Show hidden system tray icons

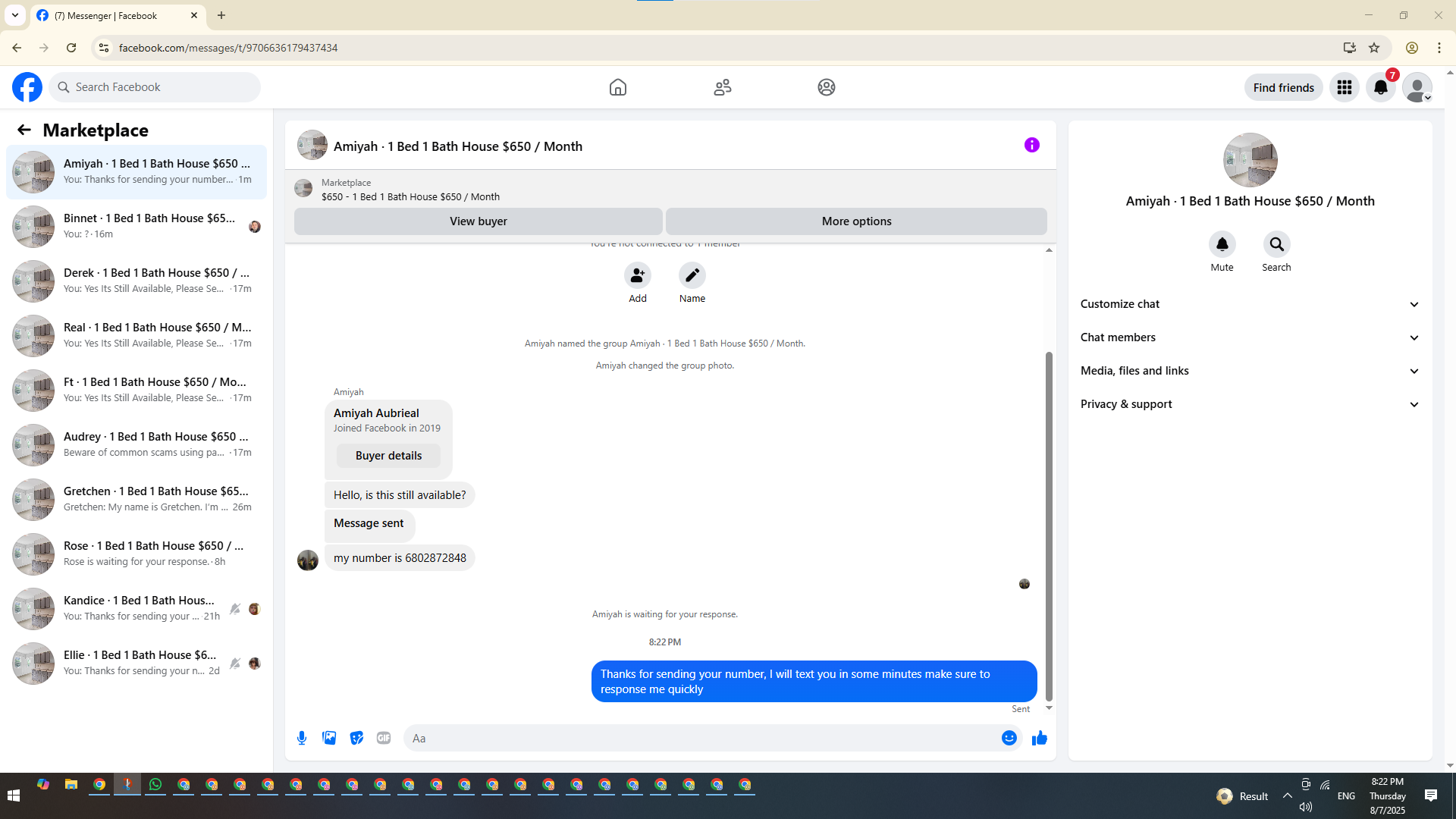coord(1288,795)
